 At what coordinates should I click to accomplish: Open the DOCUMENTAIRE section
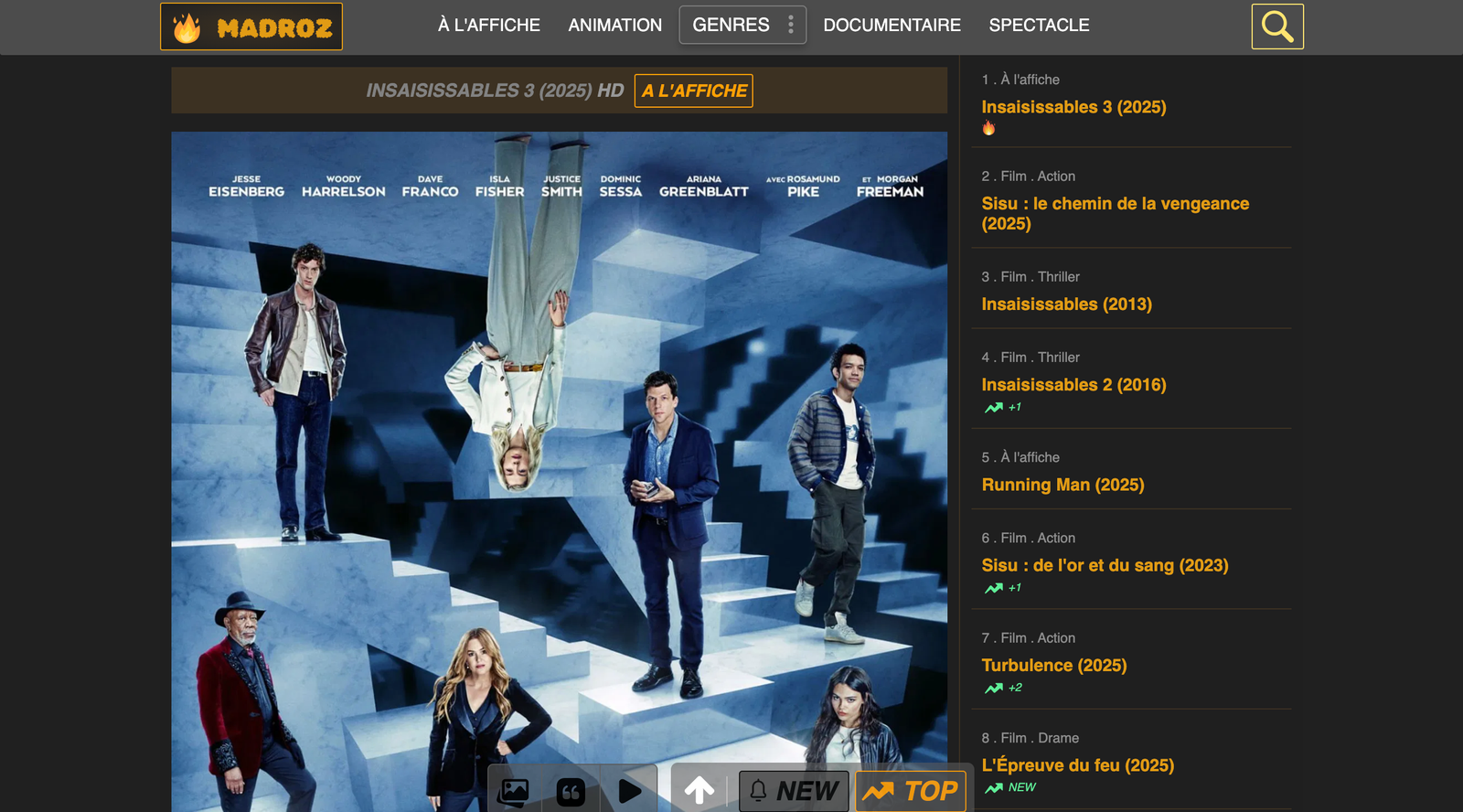click(892, 26)
